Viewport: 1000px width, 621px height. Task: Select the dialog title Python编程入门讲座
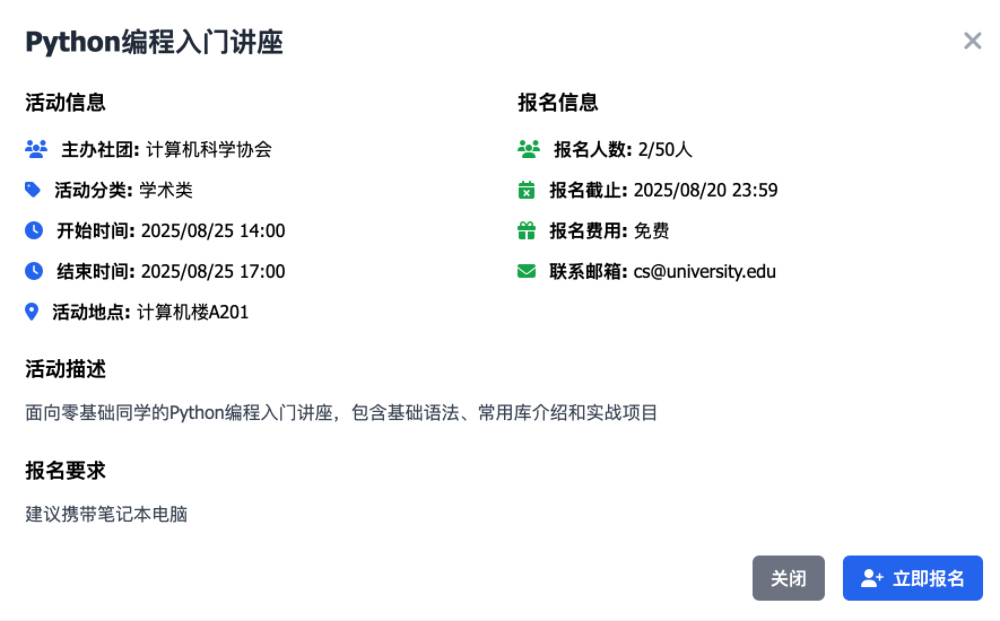pyautogui.click(x=152, y=42)
